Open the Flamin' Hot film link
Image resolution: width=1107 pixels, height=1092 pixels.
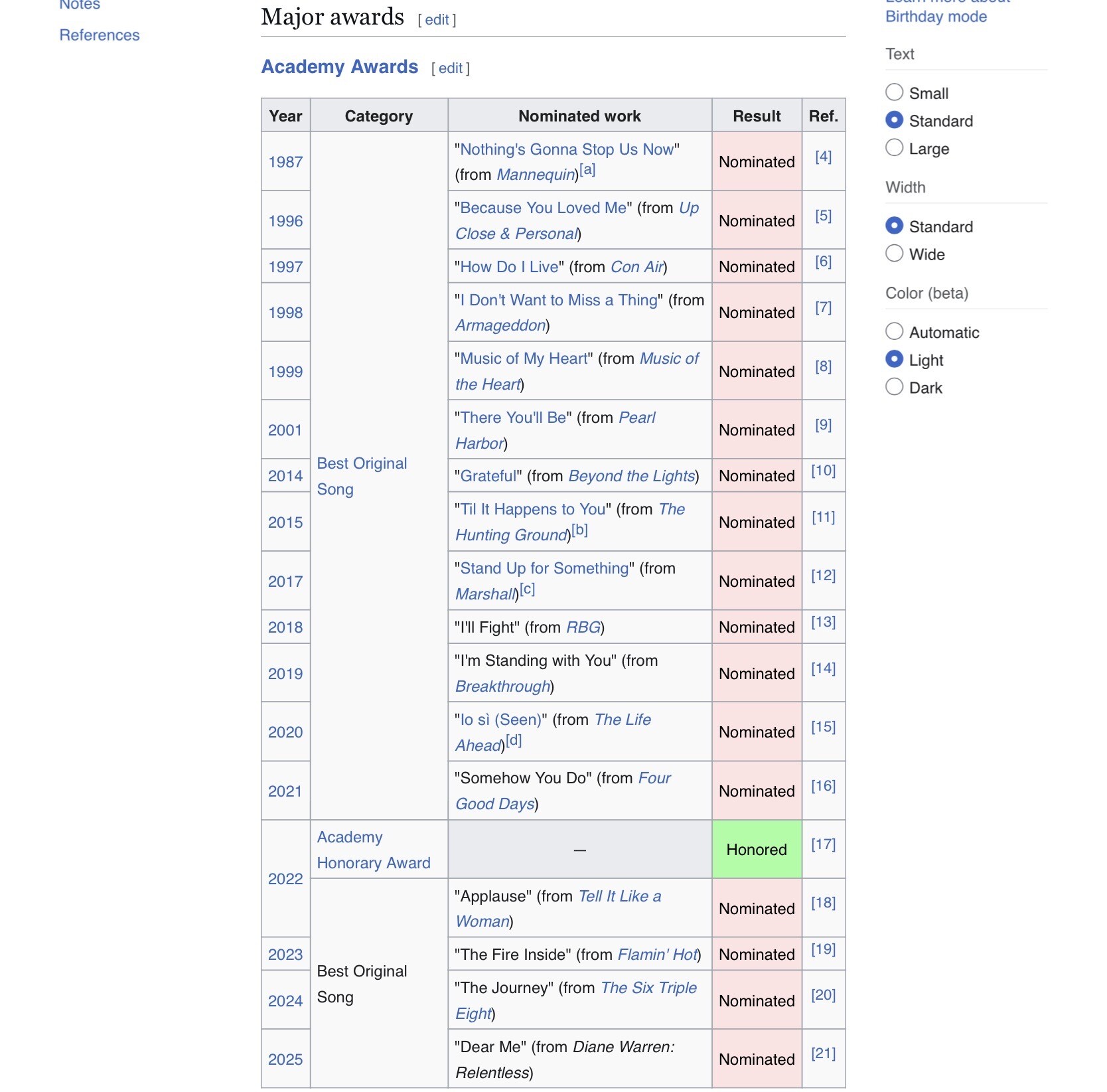click(658, 955)
